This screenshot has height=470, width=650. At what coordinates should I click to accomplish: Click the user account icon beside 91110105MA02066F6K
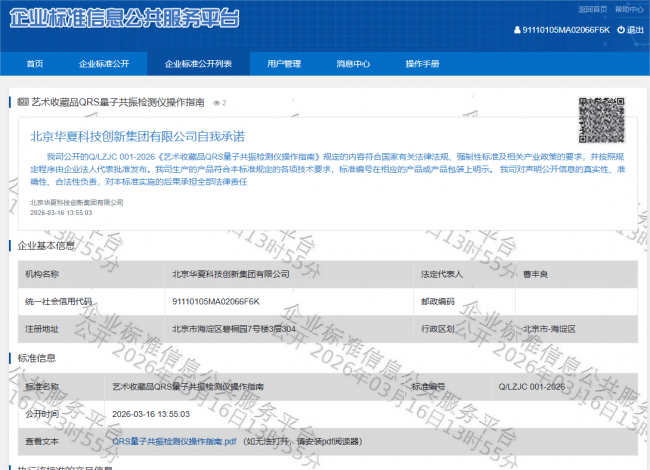pos(517,30)
